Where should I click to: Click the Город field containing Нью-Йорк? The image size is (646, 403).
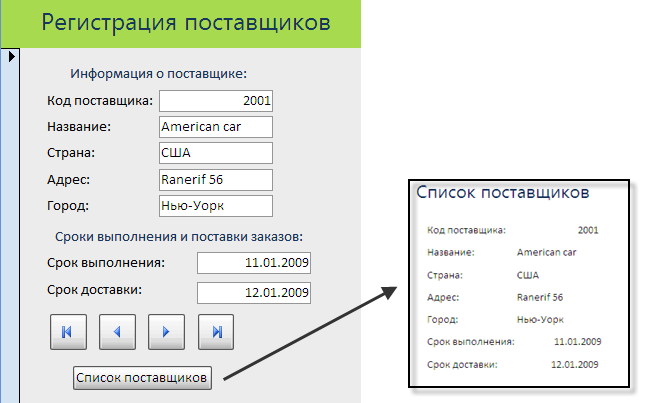pos(216,206)
